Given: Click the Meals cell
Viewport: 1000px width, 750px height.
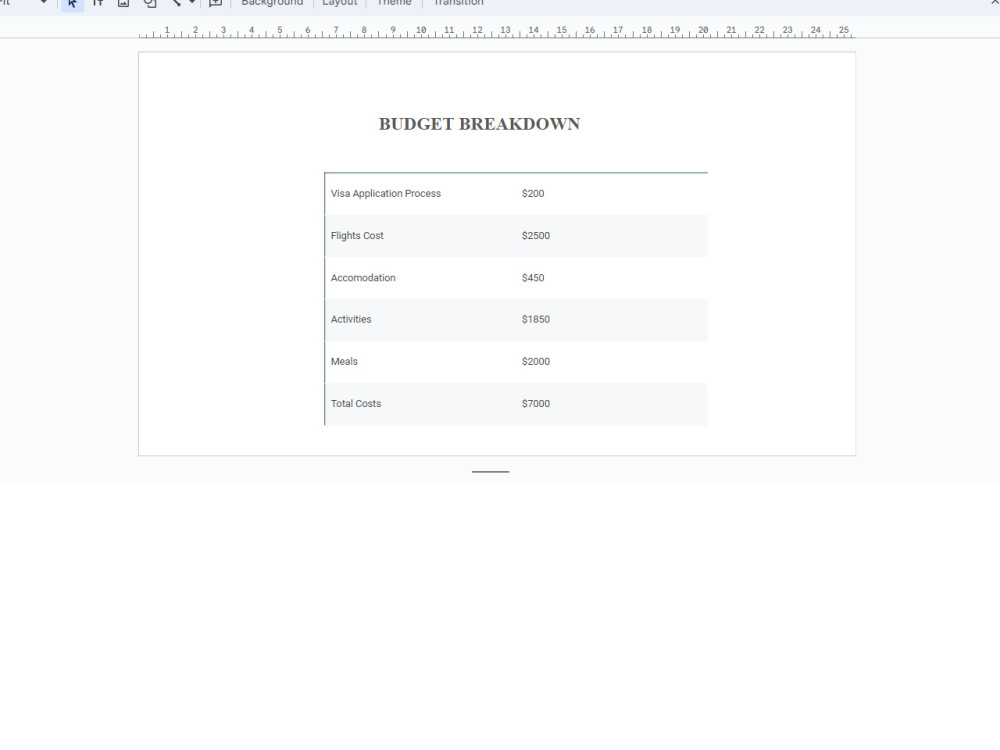Looking at the screenshot, I should [420, 362].
